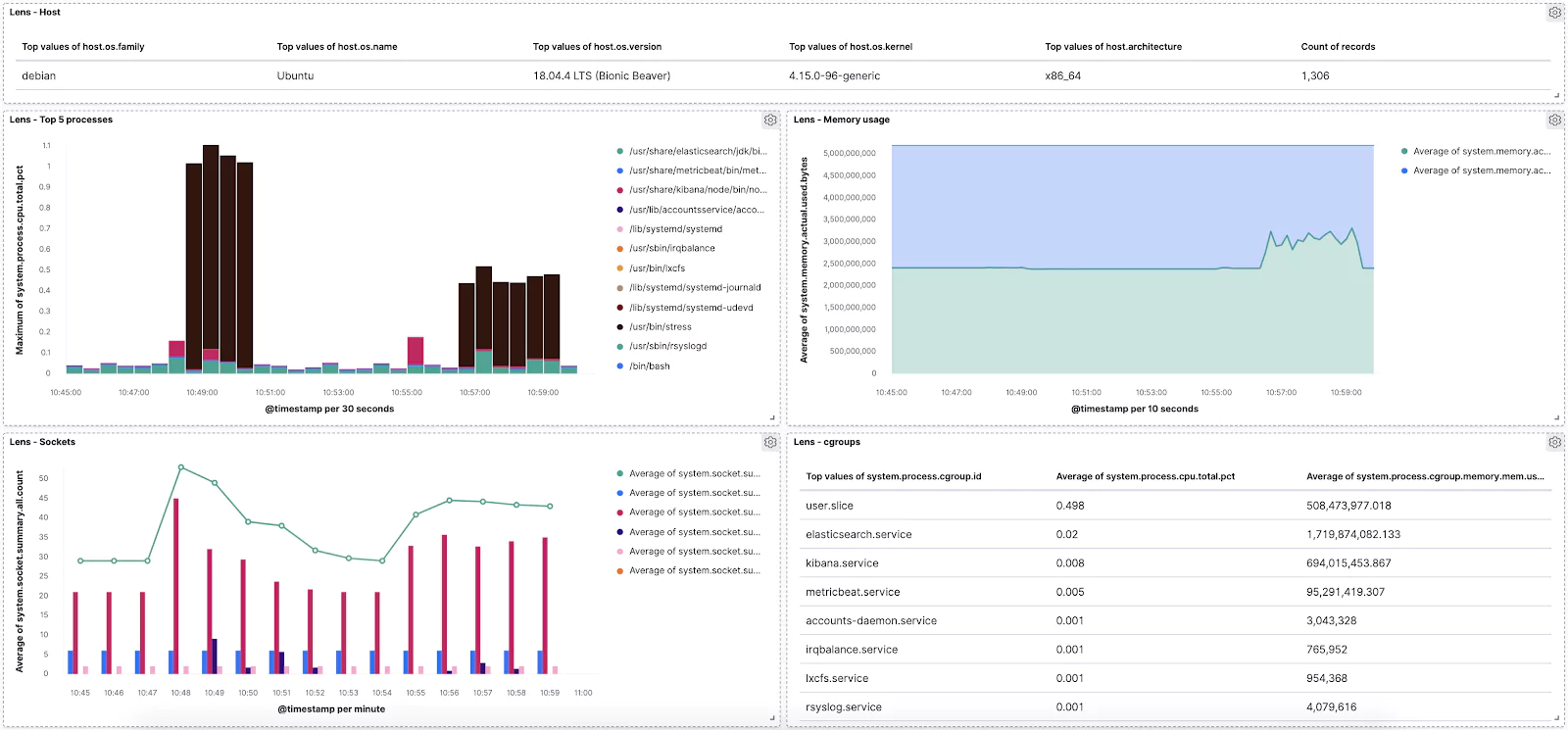The width and height of the screenshot is (1568, 730).
Task: Toggle /usr/bin/stress legend series
Action: coord(661,326)
